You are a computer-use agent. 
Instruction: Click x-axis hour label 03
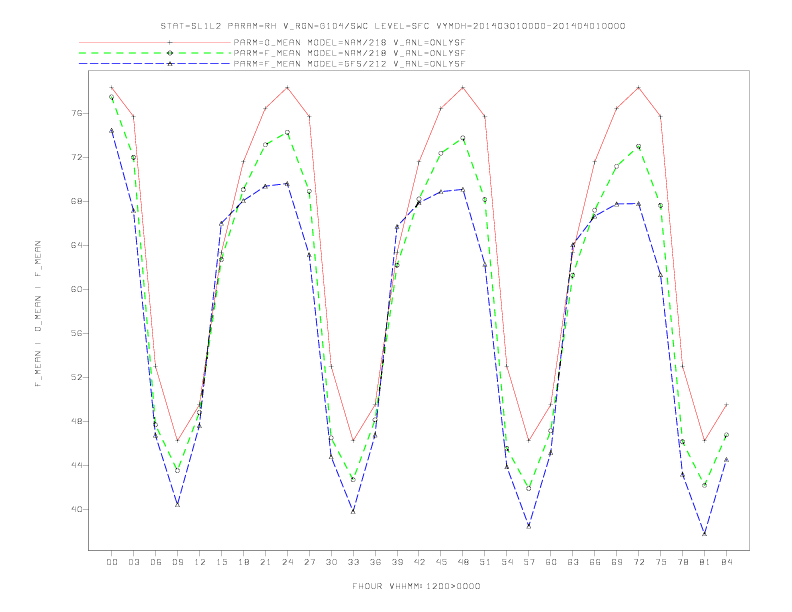coord(133,562)
